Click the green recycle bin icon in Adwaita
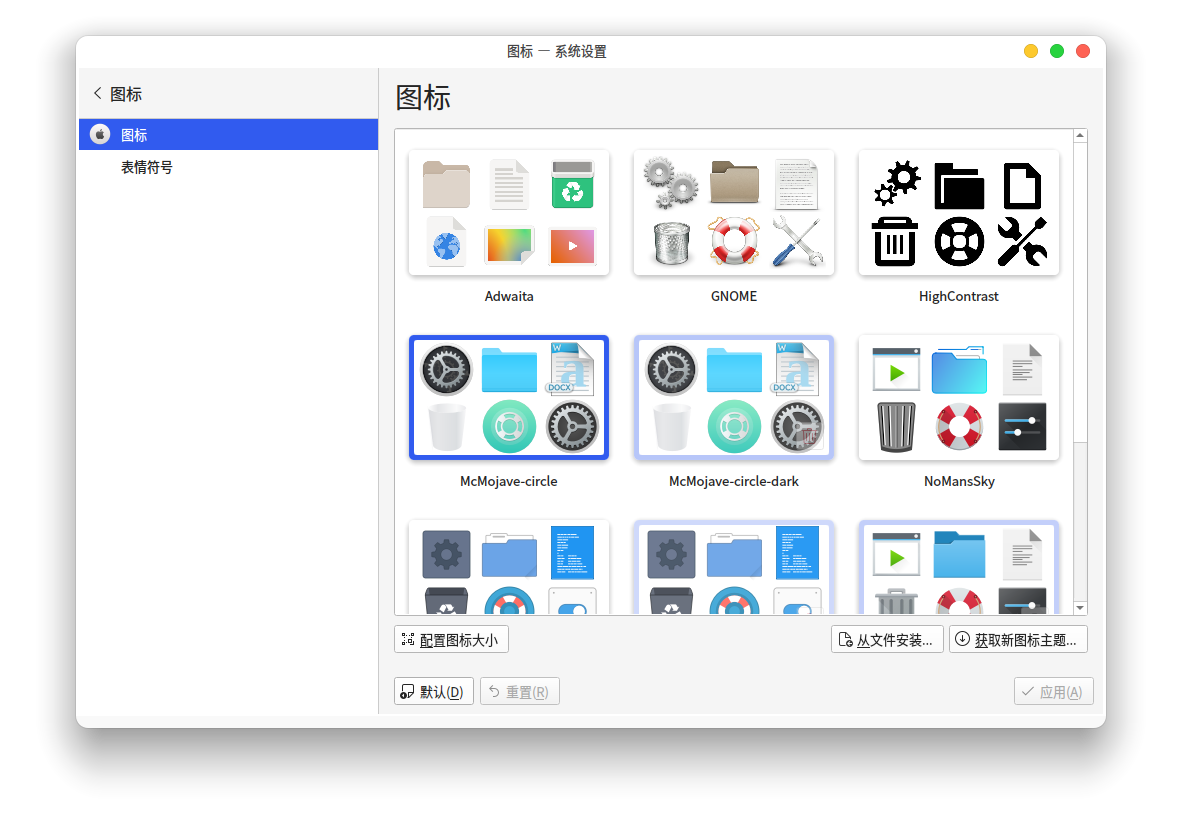Screen dimensions: 1182x814 (x=572, y=184)
